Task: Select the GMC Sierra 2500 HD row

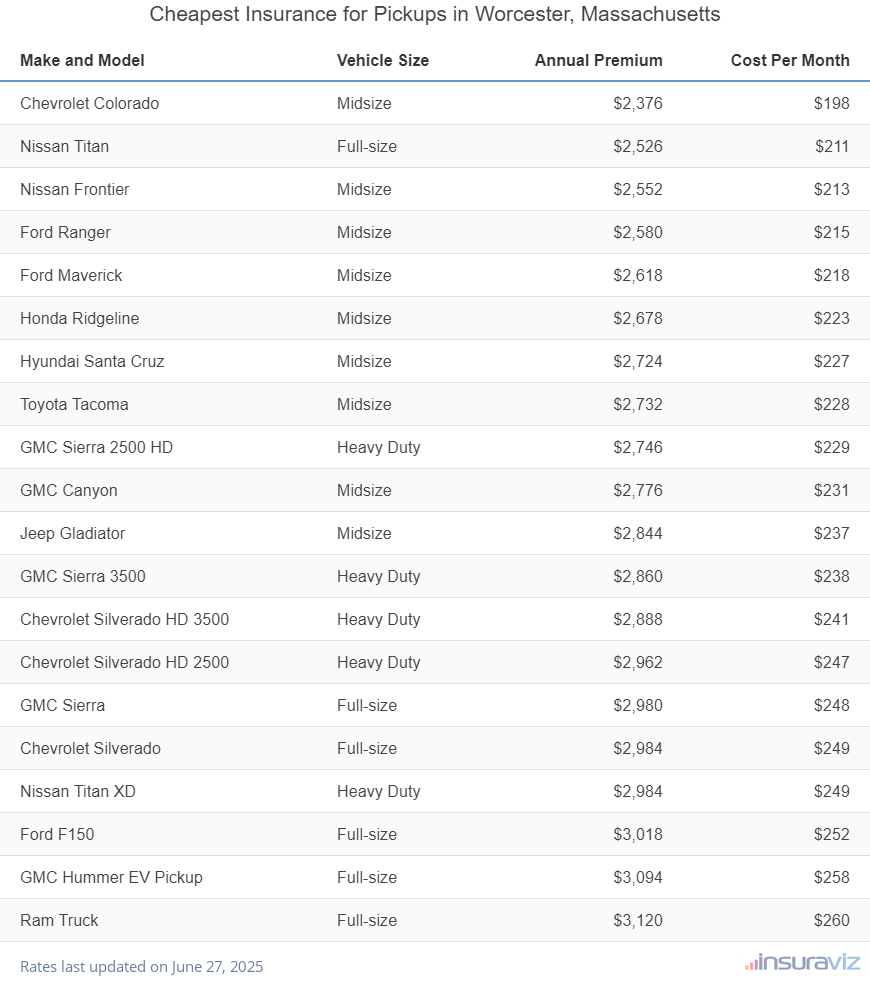Action: pyautogui.click(x=434, y=447)
